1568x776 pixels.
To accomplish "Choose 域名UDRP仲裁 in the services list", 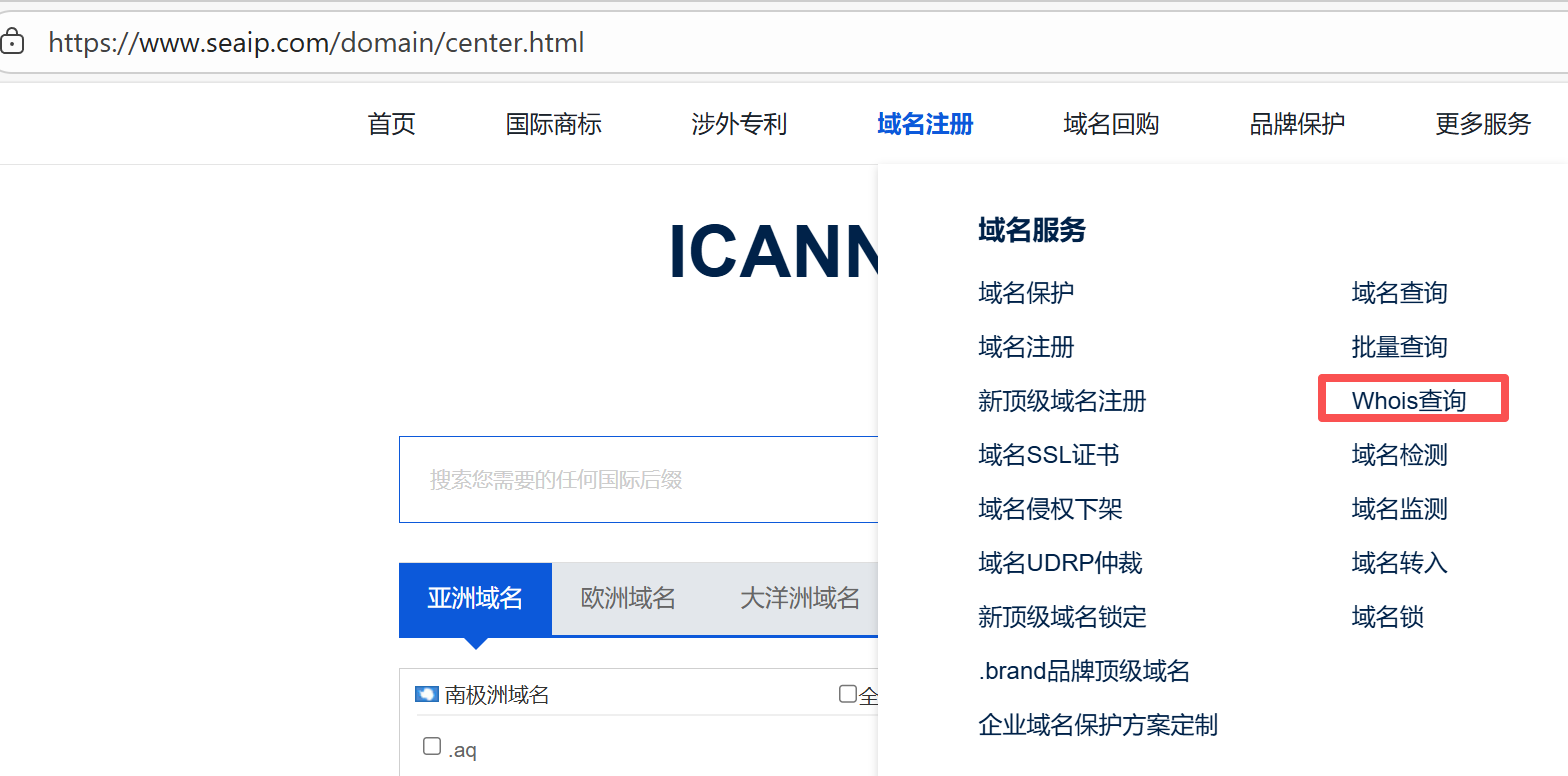I will [x=1060, y=563].
